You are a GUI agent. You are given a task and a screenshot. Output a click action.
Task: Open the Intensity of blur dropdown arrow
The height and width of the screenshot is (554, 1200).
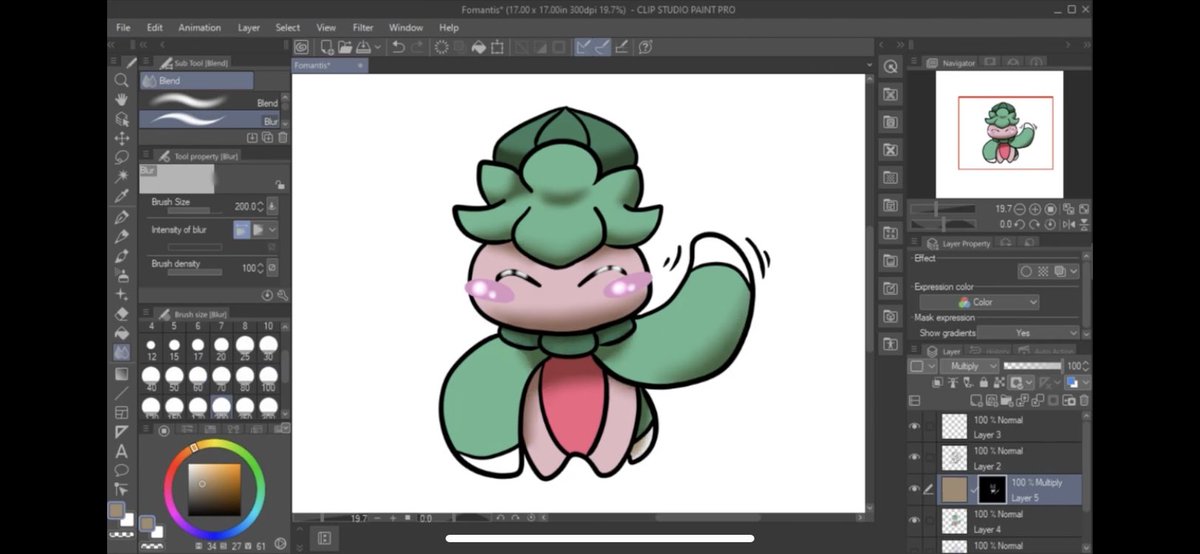tap(272, 230)
